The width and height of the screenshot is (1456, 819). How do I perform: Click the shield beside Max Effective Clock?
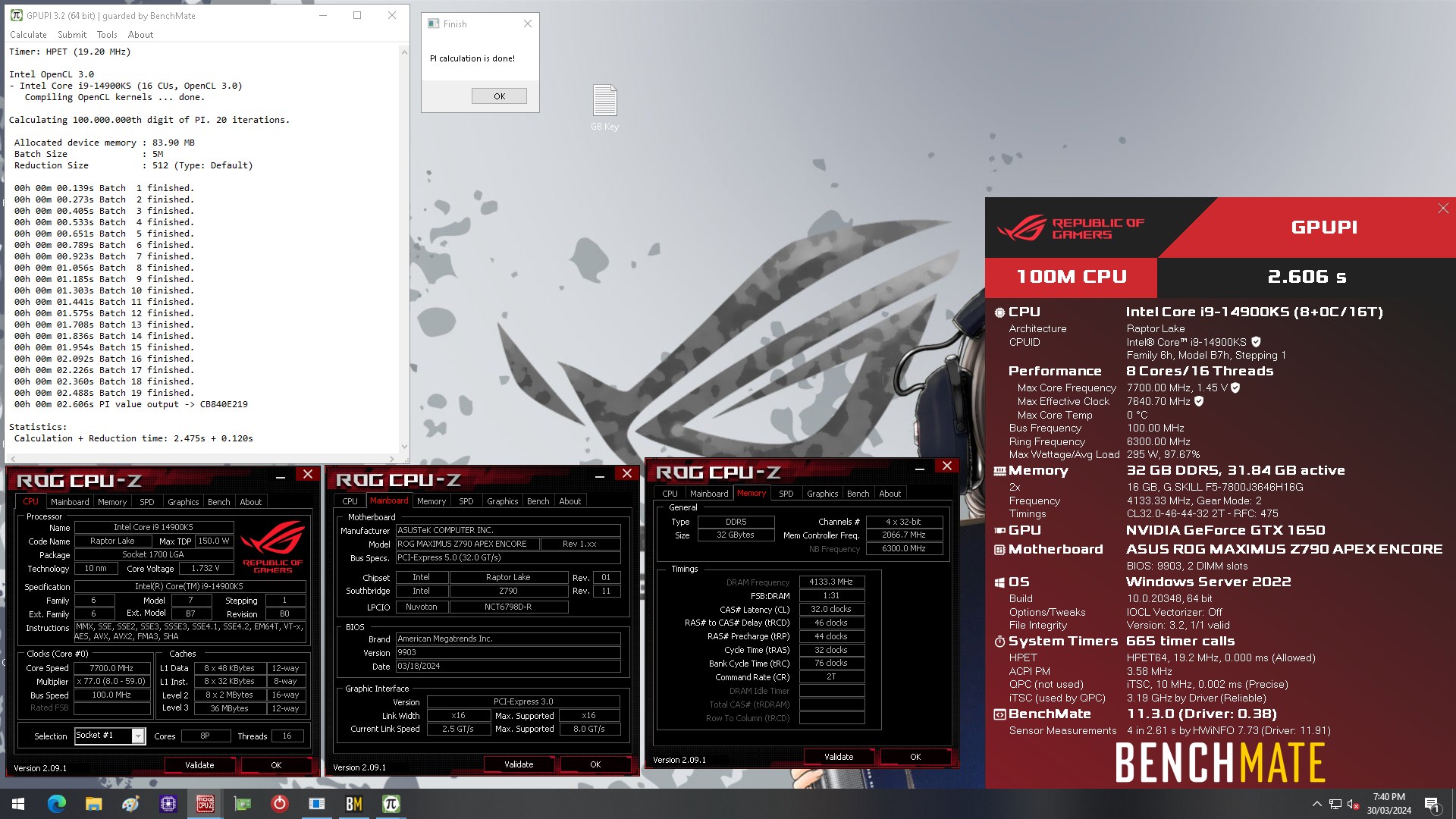[1199, 401]
